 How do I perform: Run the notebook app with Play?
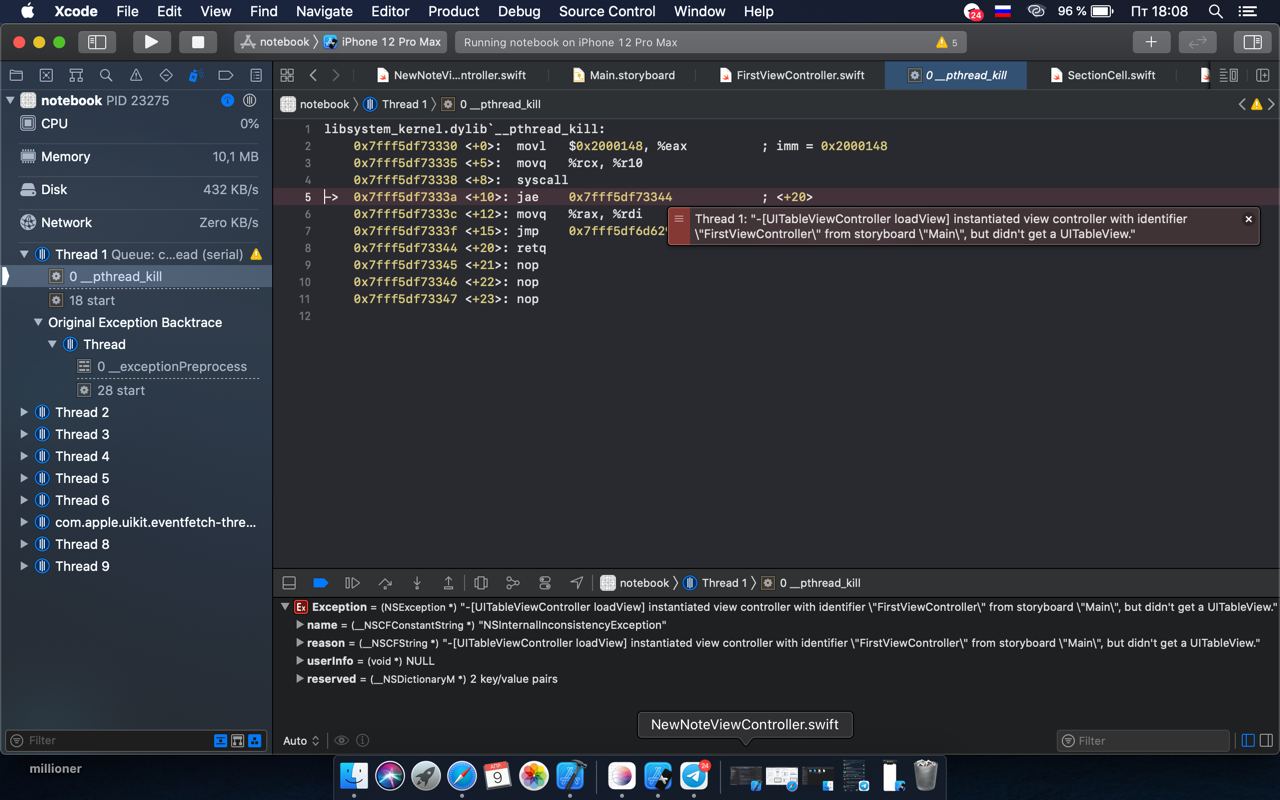(x=151, y=42)
